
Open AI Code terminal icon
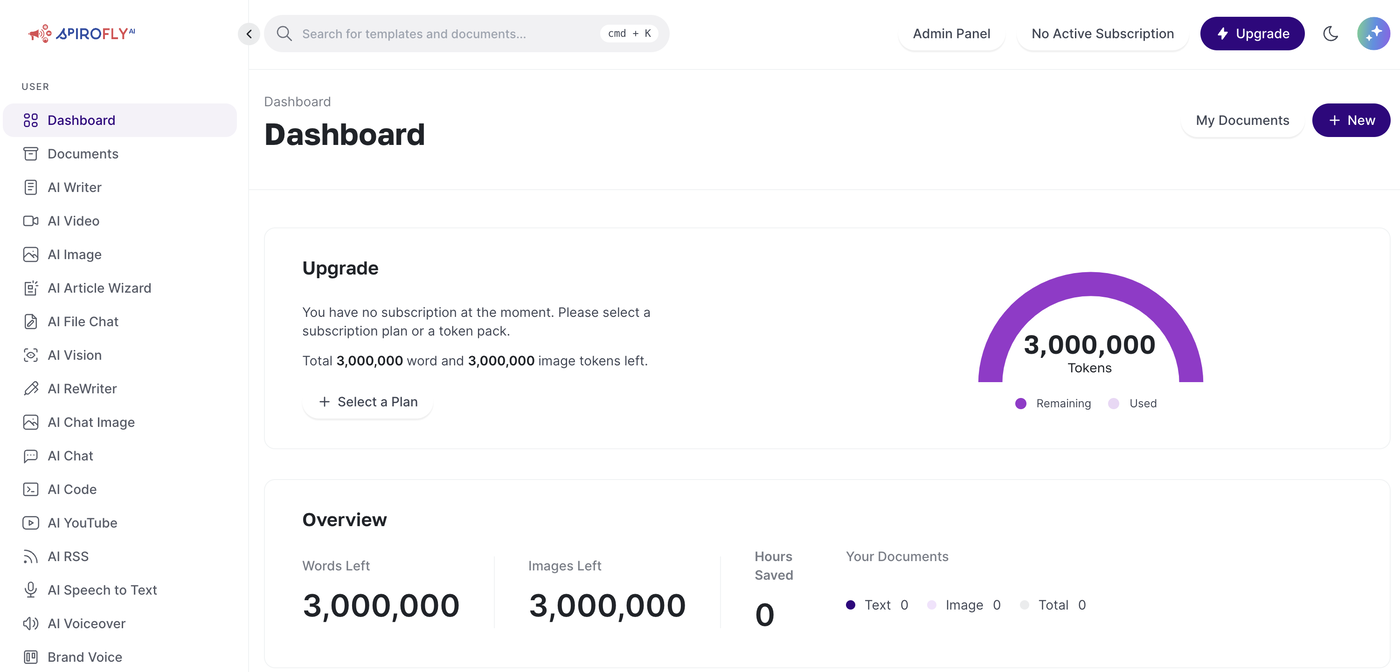tap(31, 489)
